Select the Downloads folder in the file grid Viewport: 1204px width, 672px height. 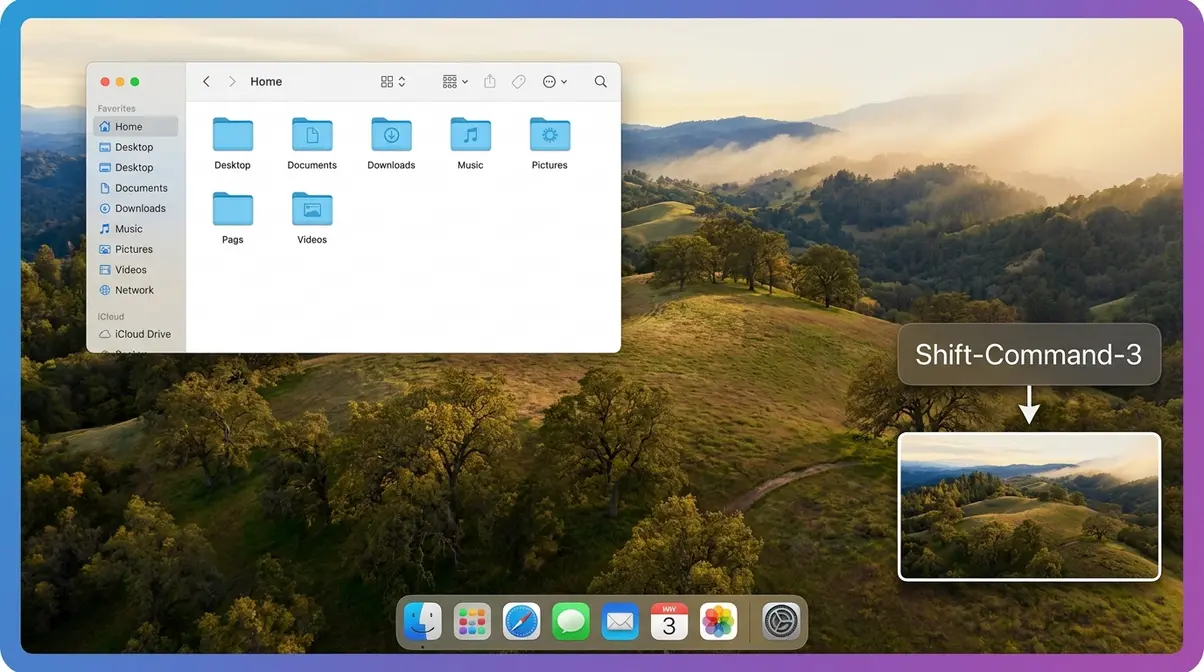click(x=391, y=143)
